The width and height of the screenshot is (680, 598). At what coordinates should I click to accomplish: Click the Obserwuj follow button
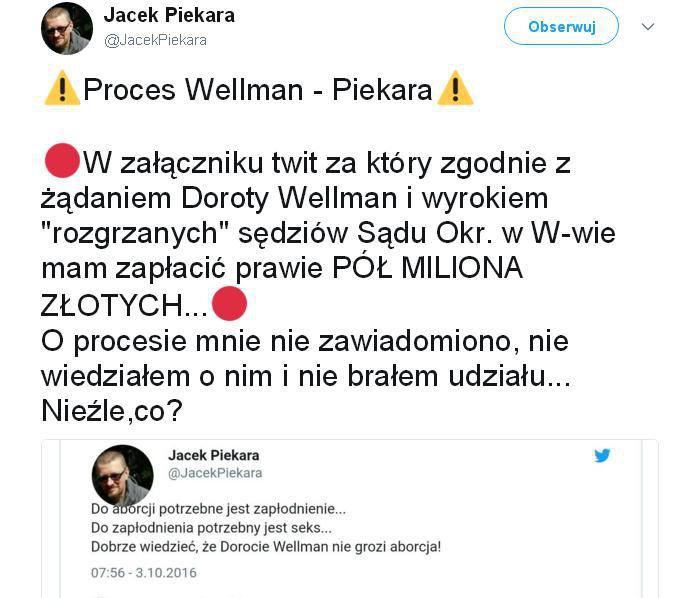(561, 26)
